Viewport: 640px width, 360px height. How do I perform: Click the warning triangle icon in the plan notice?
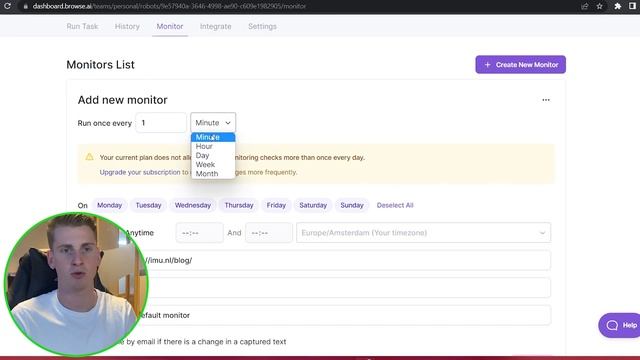click(x=89, y=157)
